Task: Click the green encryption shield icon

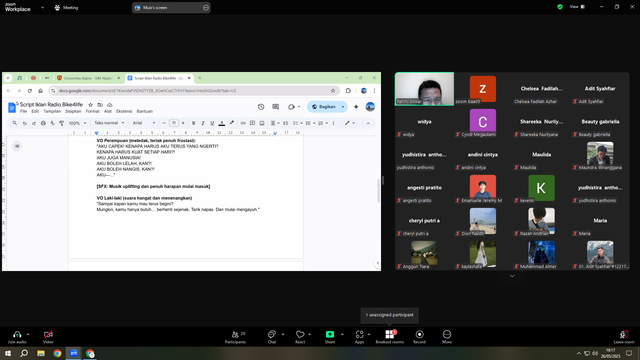Action: point(560,7)
